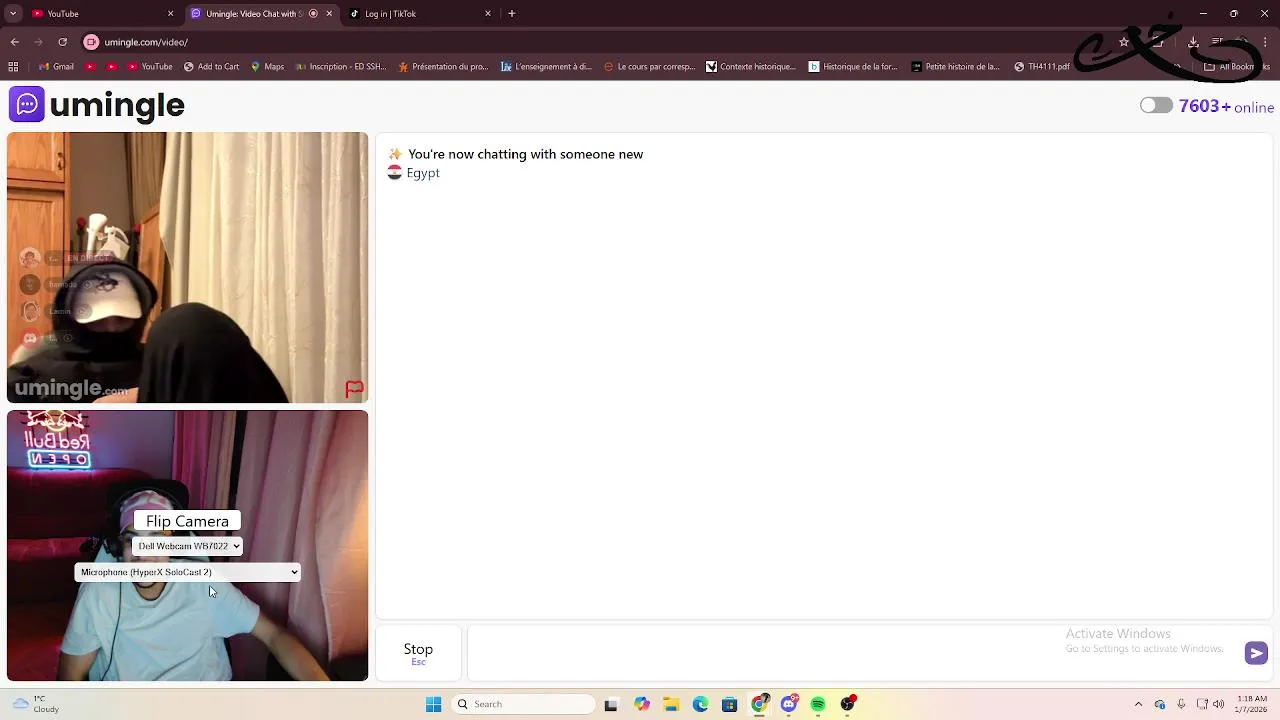Focus the chat message input field
The image size is (1280, 720).
pos(853,653)
